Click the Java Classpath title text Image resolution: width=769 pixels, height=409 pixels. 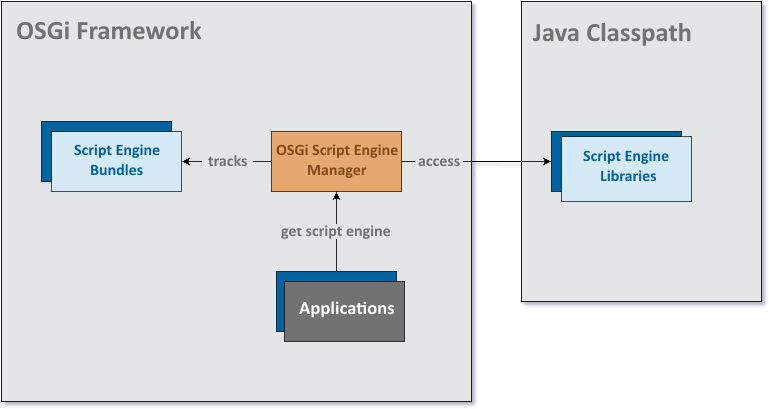[611, 34]
